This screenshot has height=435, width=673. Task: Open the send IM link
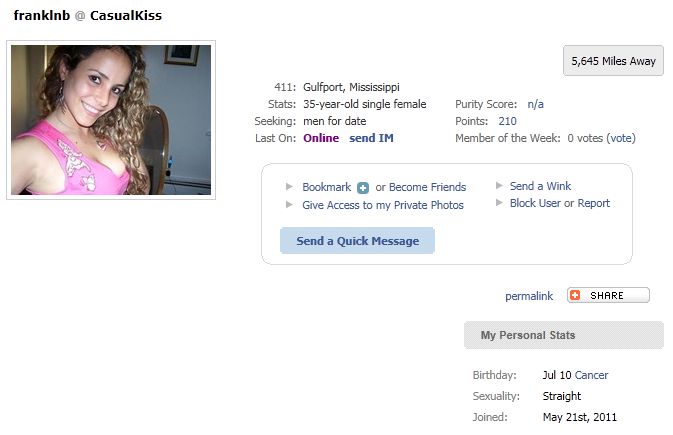click(x=371, y=138)
